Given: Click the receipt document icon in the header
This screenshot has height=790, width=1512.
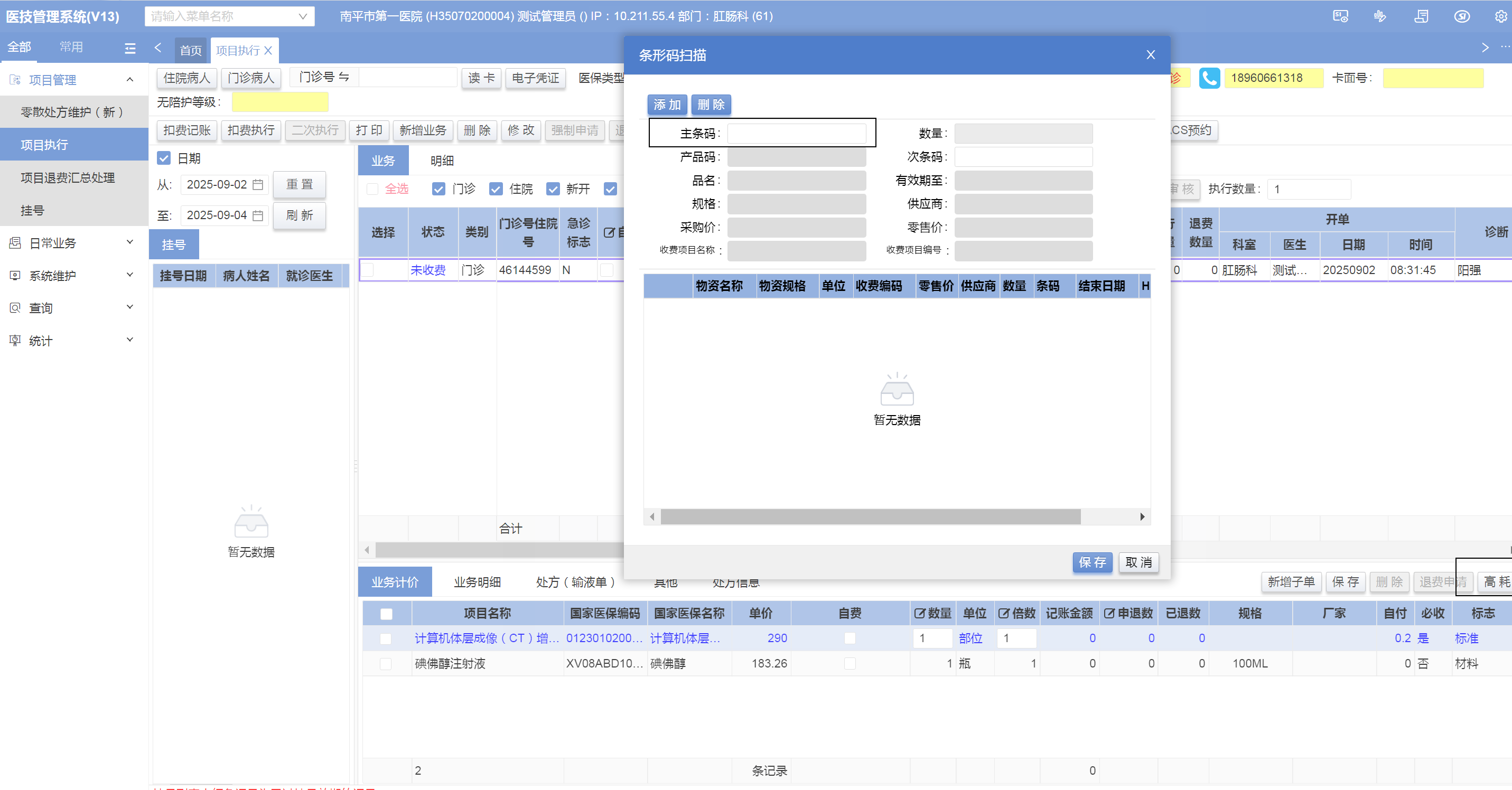Looking at the screenshot, I should pyautogui.click(x=1421, y=16).
